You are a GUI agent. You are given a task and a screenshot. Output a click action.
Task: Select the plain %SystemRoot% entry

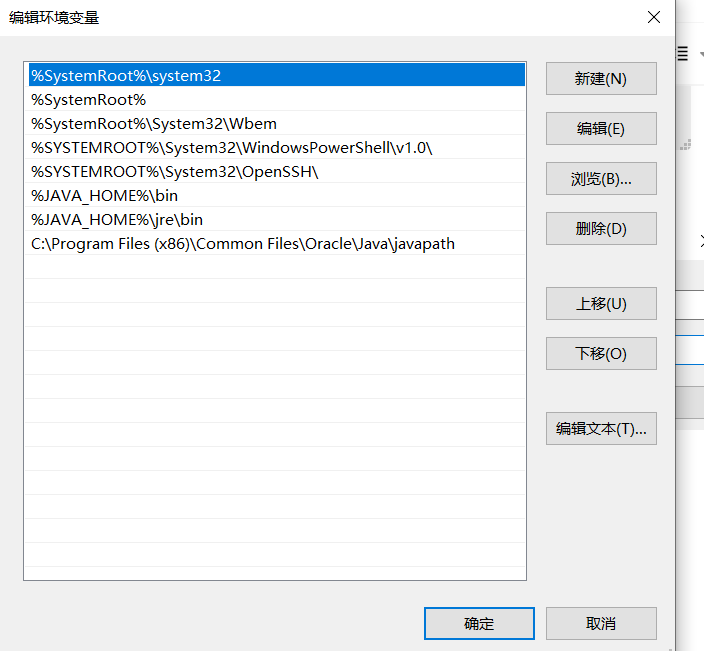point(277,99)
